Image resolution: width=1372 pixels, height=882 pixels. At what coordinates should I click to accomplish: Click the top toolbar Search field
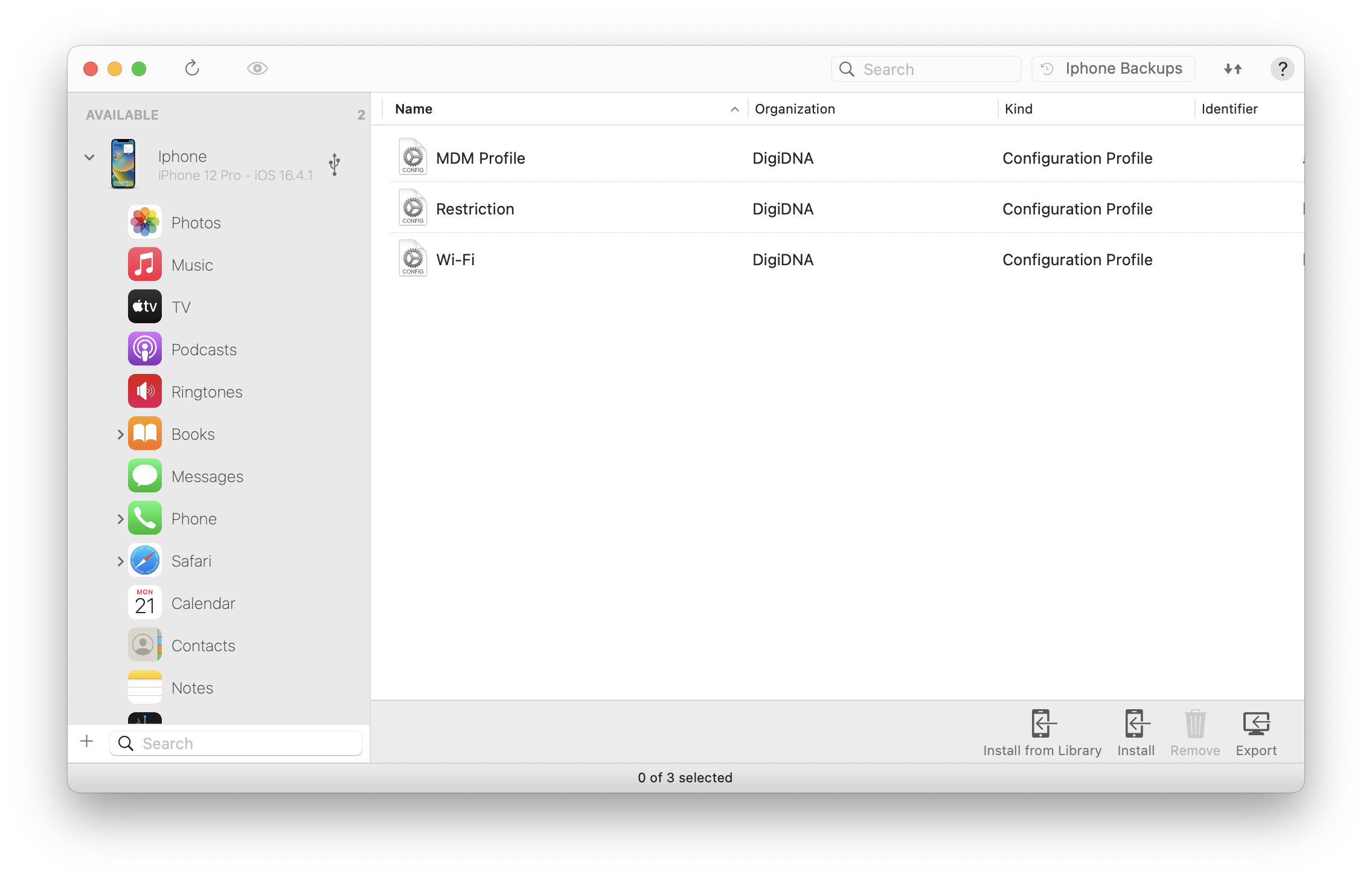click(x=926, y=69)
